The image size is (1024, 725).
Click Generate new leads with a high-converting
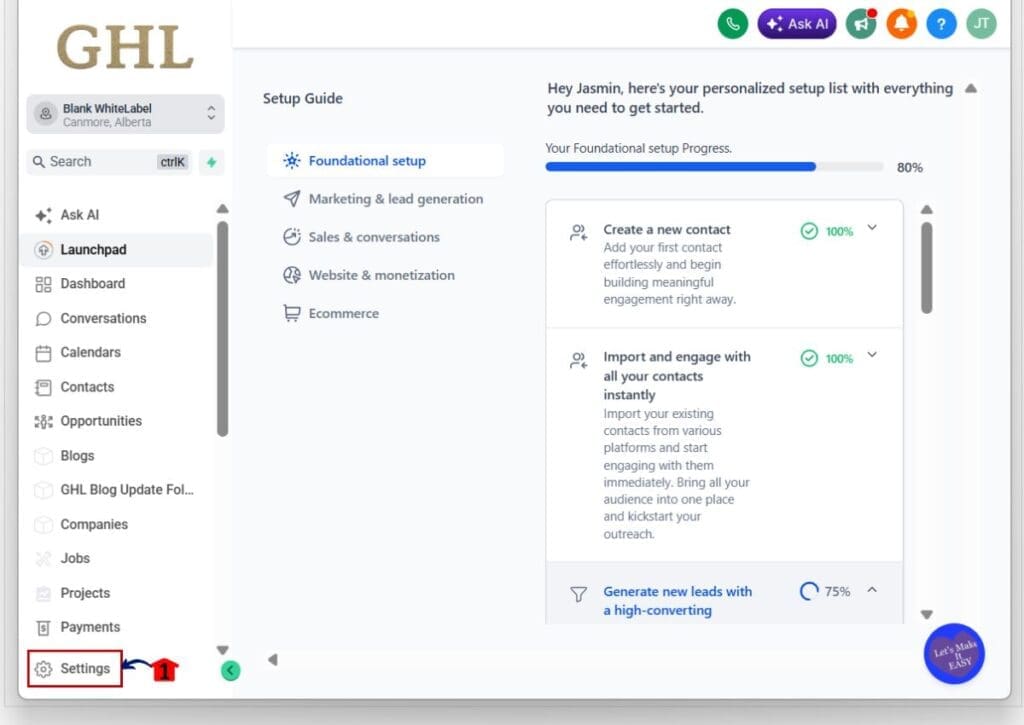pyautogui.click(x=677, y=601)
